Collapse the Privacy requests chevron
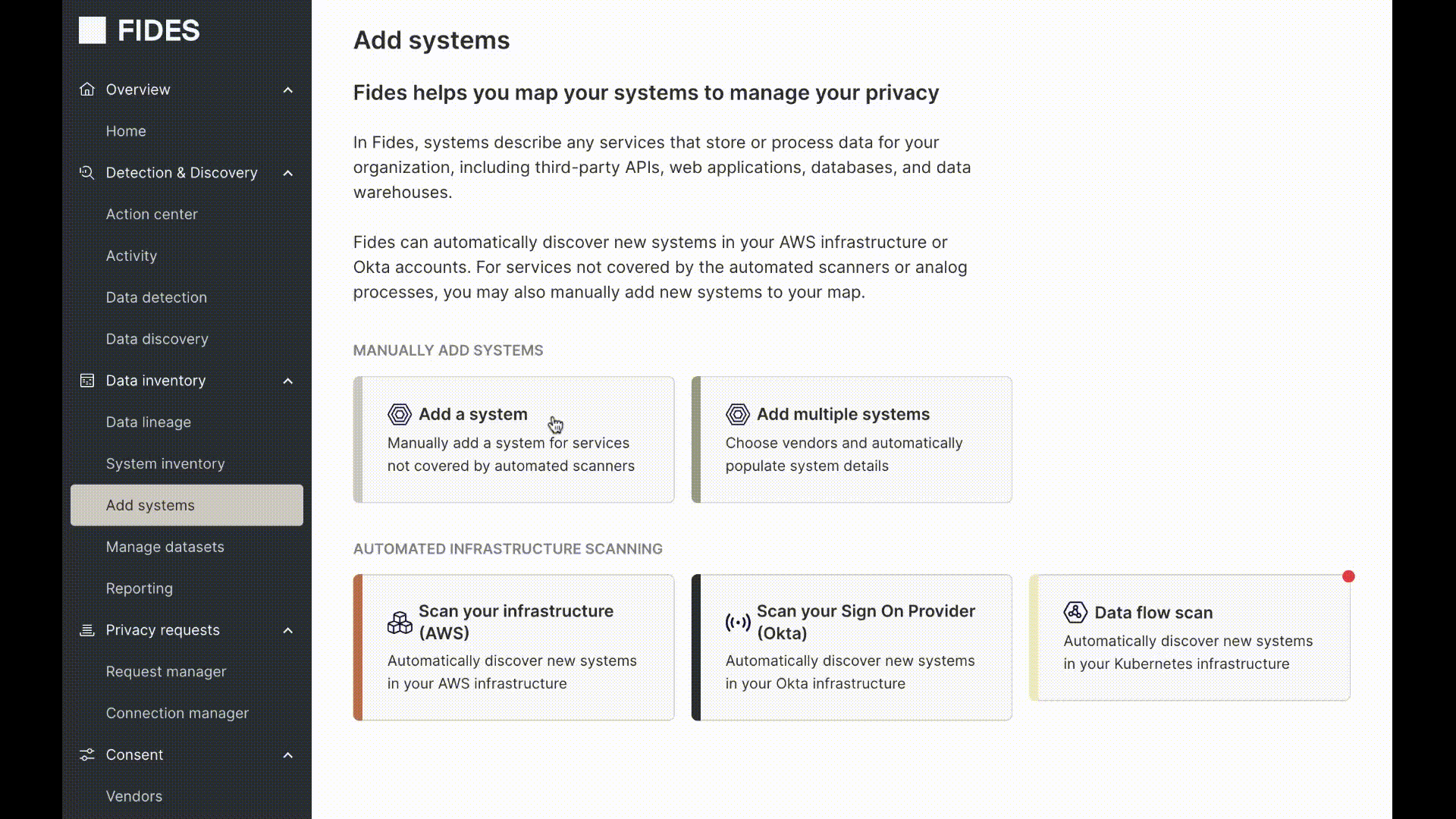The image size is (1456, 819). 288,631
